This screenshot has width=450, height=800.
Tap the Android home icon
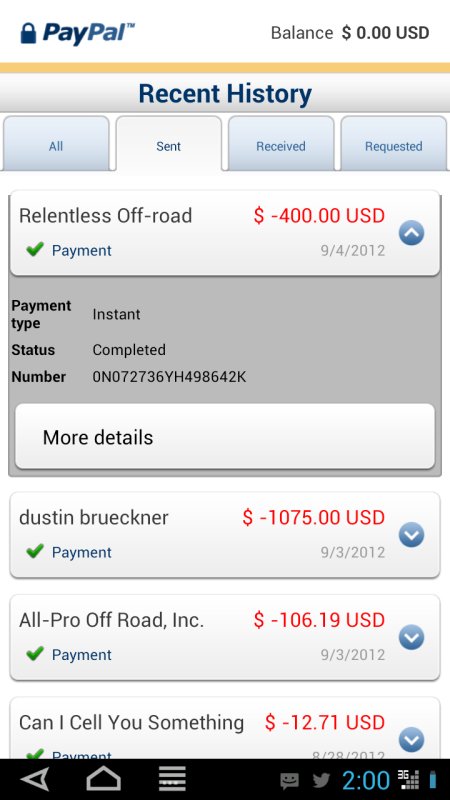point(104,779)
